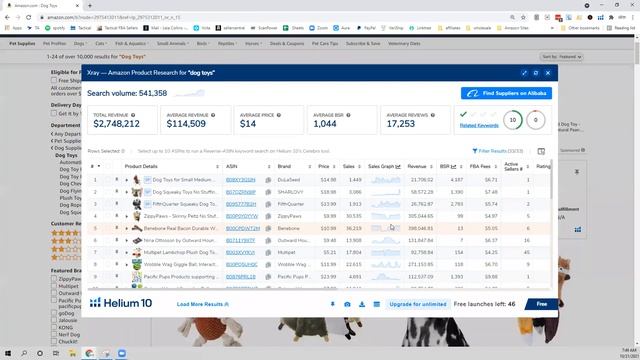
Task: Select 4 stars & up rating filter
Action: (65, 233)
